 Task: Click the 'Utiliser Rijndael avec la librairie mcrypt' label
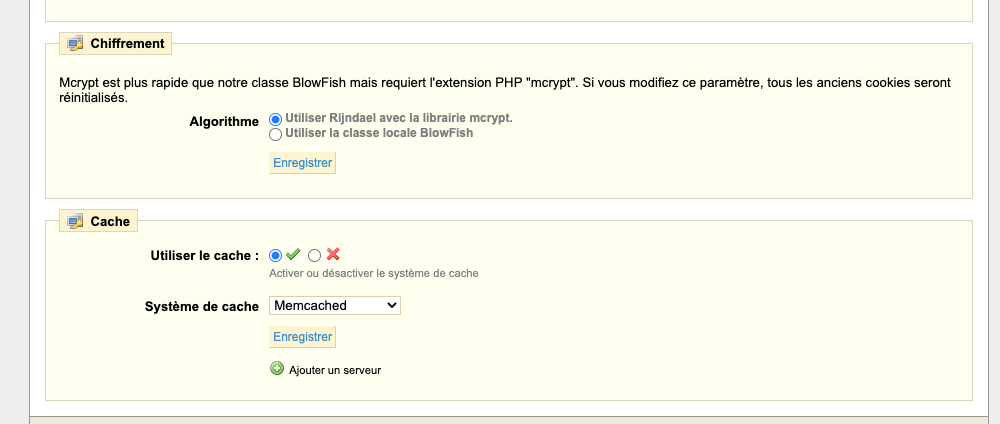pyautogui.click(x=399, y=119)
